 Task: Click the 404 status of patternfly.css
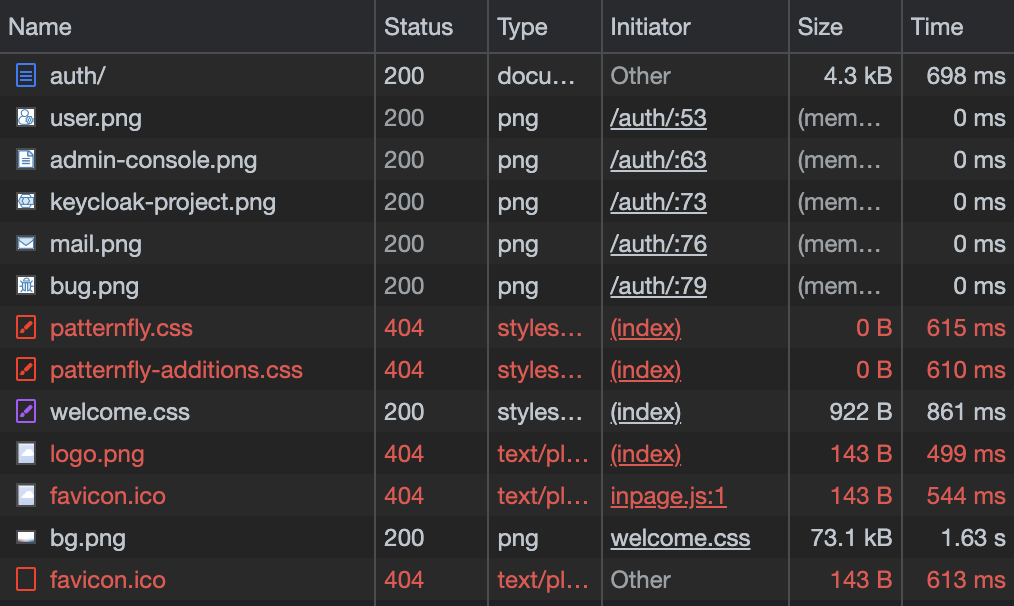(x=404, y=328)
